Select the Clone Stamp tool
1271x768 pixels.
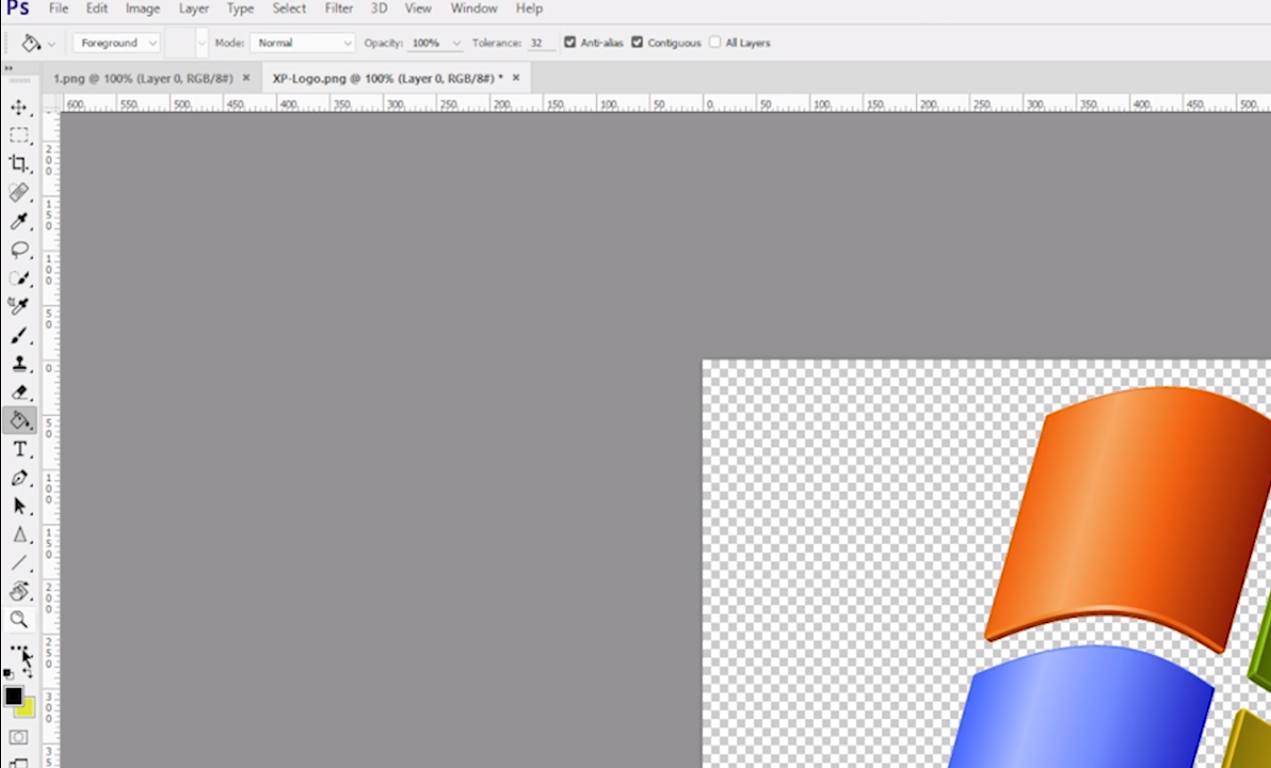coord(19,364)
